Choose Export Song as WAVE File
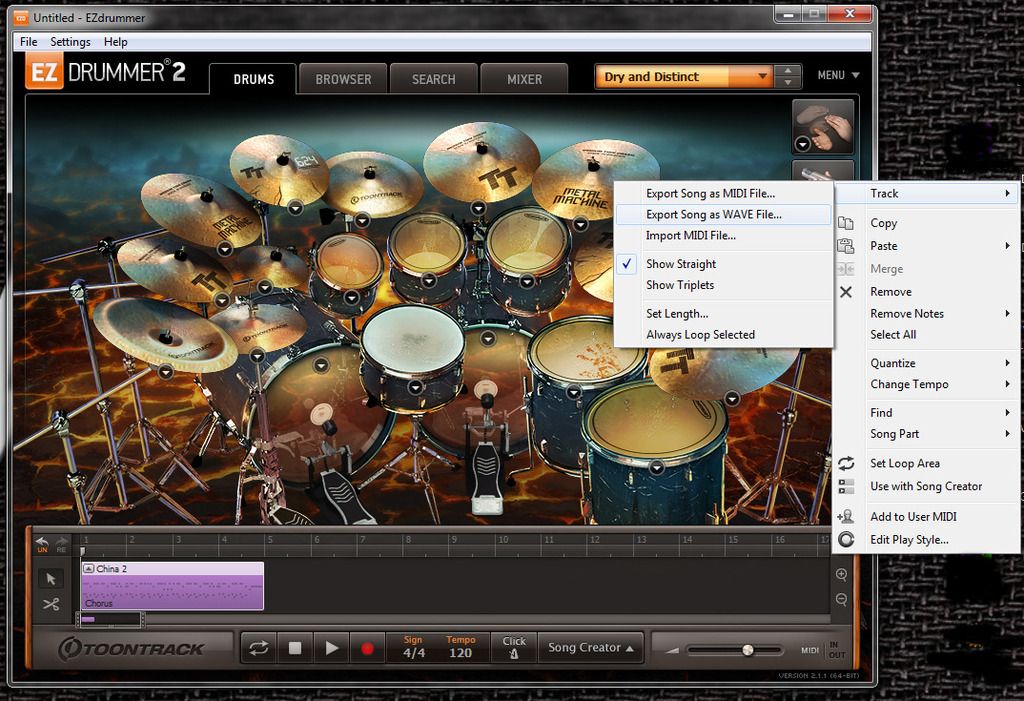The width and height of the screenshot is (1024, 701). coord(713,214)
